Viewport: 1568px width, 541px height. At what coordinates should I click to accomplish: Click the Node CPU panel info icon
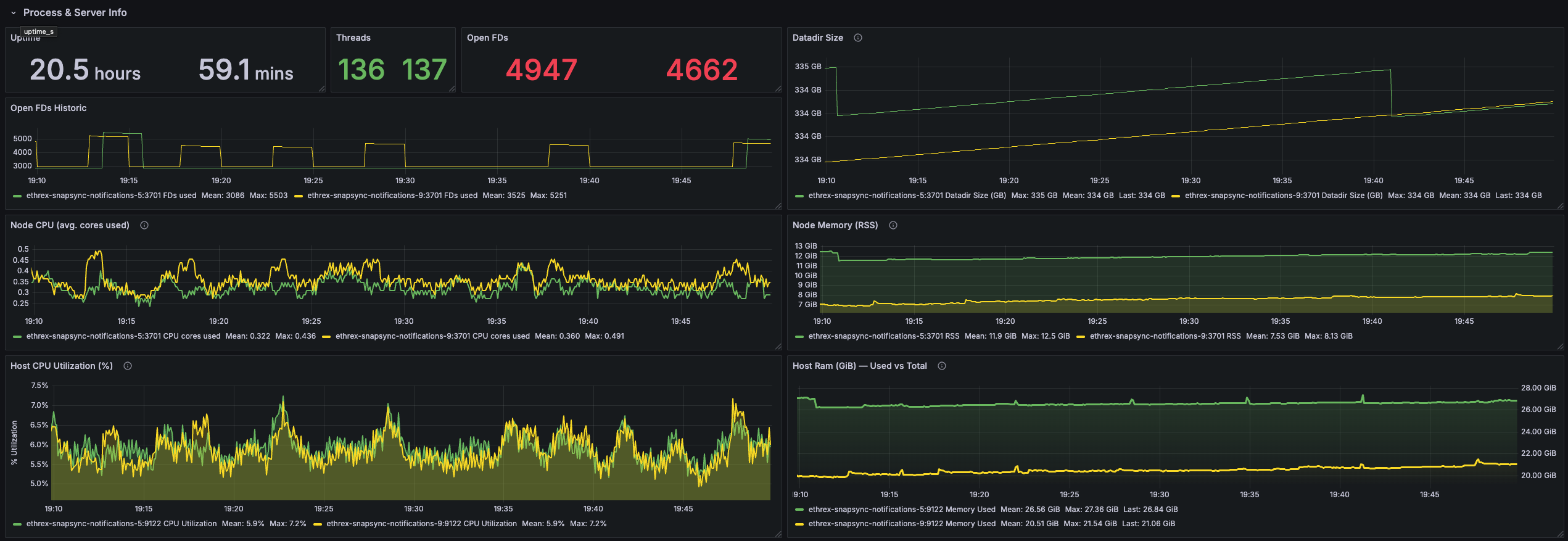click(x=144, y=225)
